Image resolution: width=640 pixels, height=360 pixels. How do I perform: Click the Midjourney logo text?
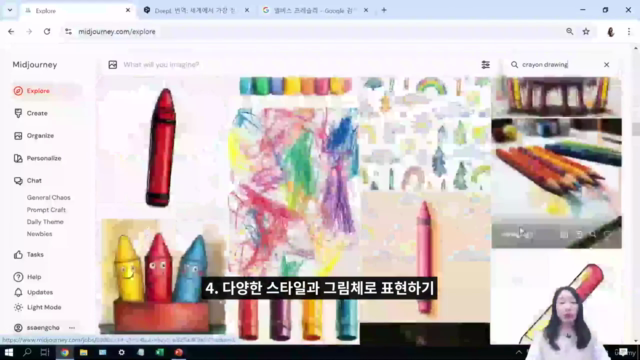click(x=35, y=65)
